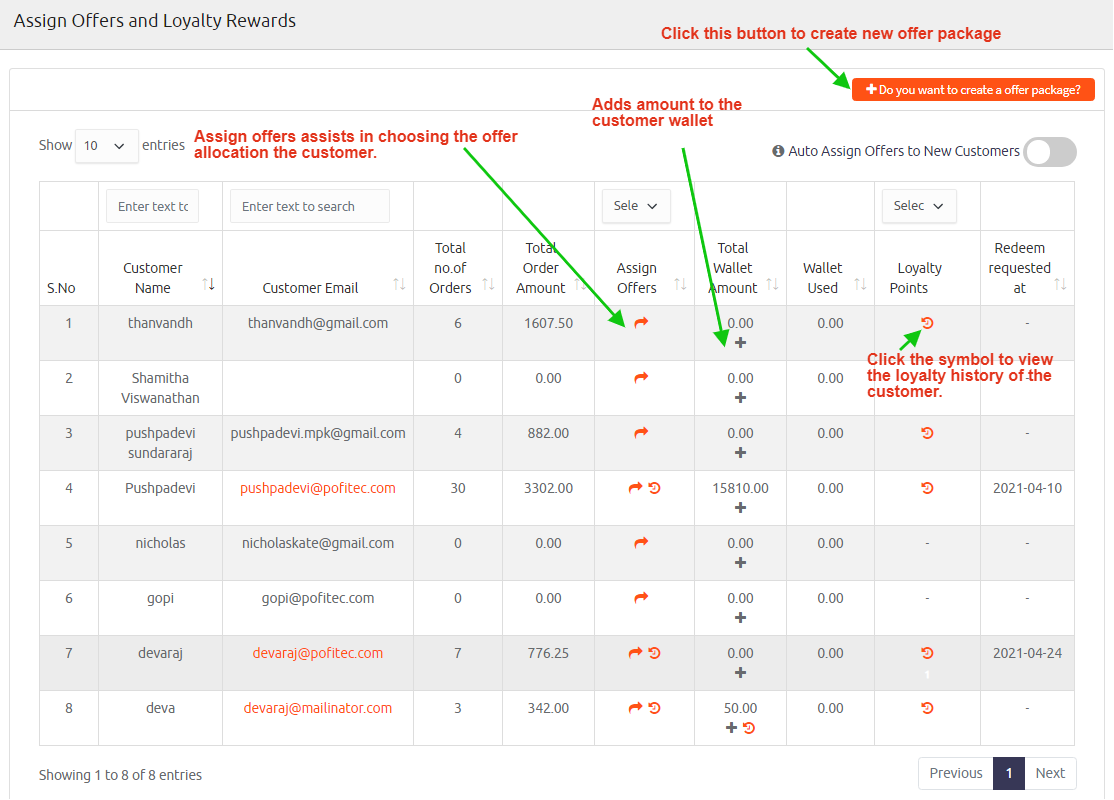Add wallet amount for Shamitha Viswanathan
The image size is (1114, 800).
click(x=740, y=398)
